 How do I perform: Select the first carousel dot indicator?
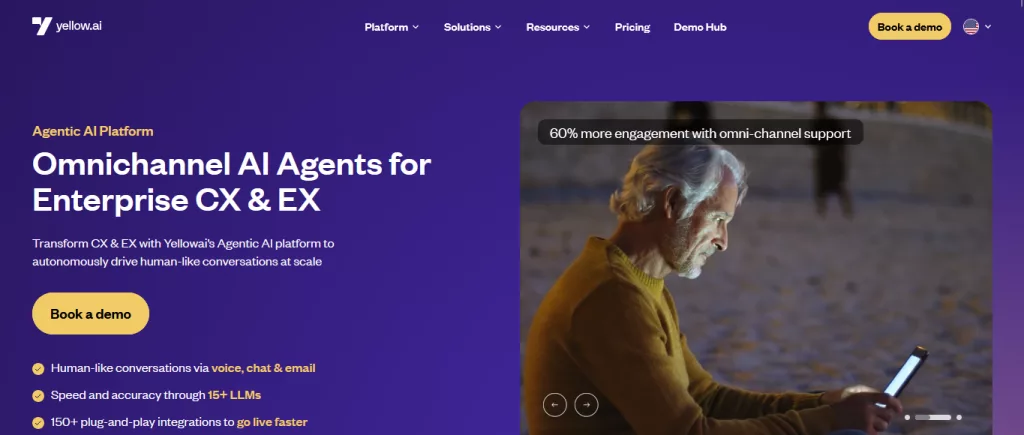pos(907,417)
